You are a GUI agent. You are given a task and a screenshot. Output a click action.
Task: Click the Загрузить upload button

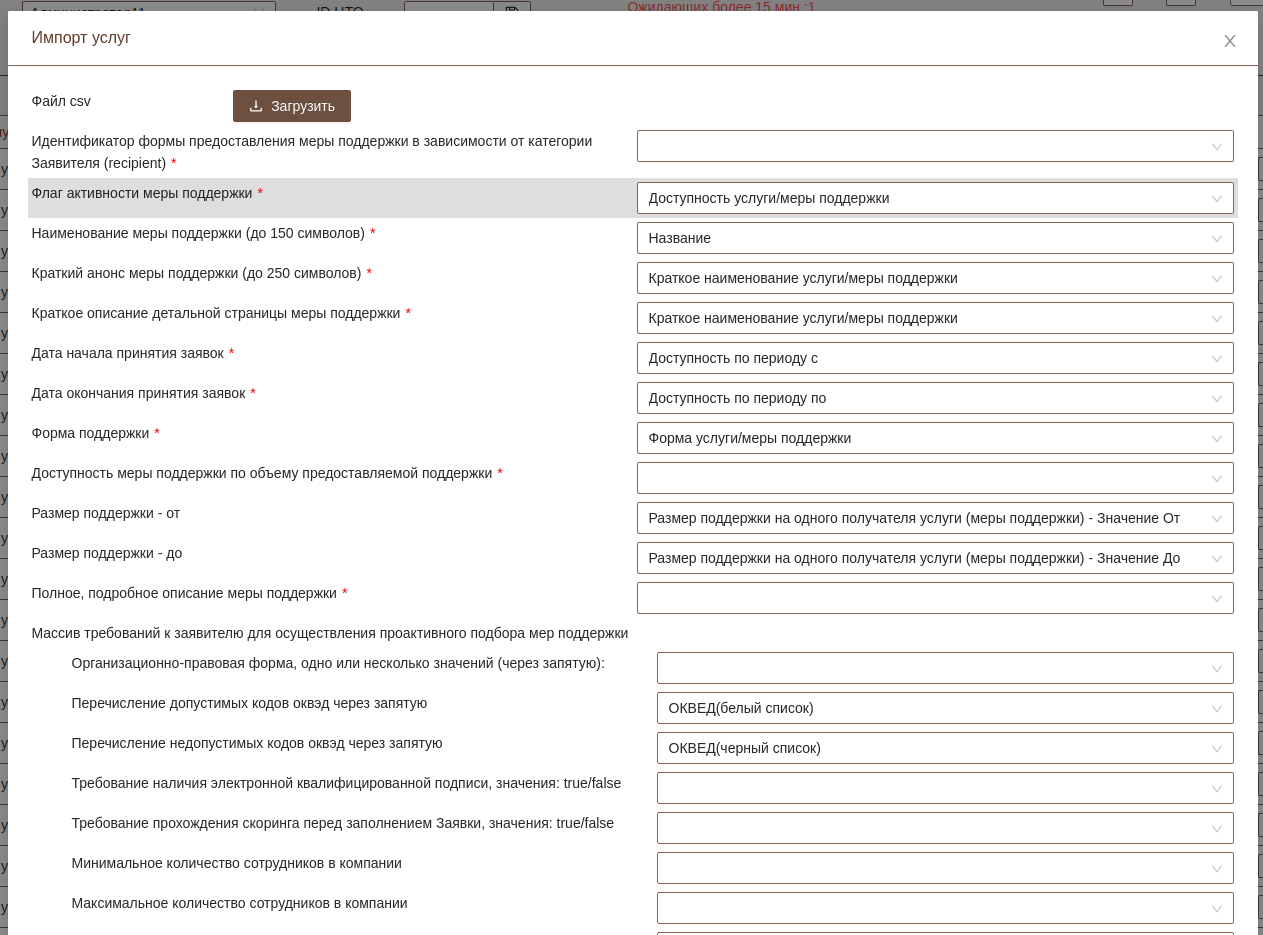[x=291, y=106]
